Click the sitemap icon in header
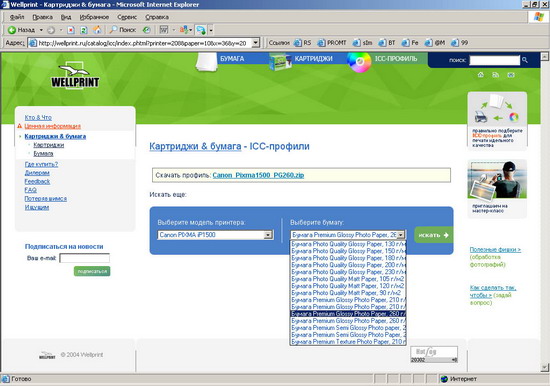 (x=495, y=75)
